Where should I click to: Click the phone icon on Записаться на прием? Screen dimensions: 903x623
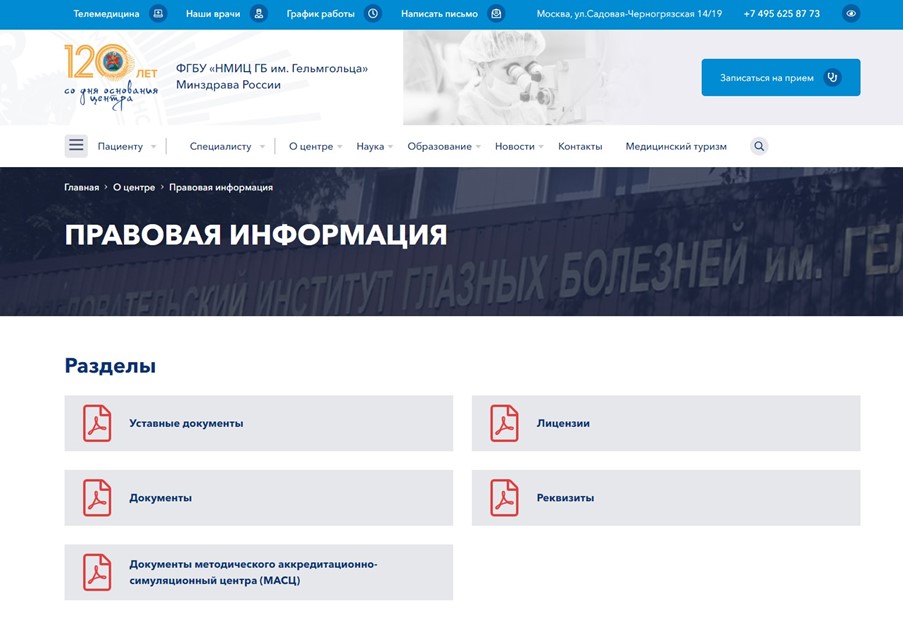[x=831, y=76]
